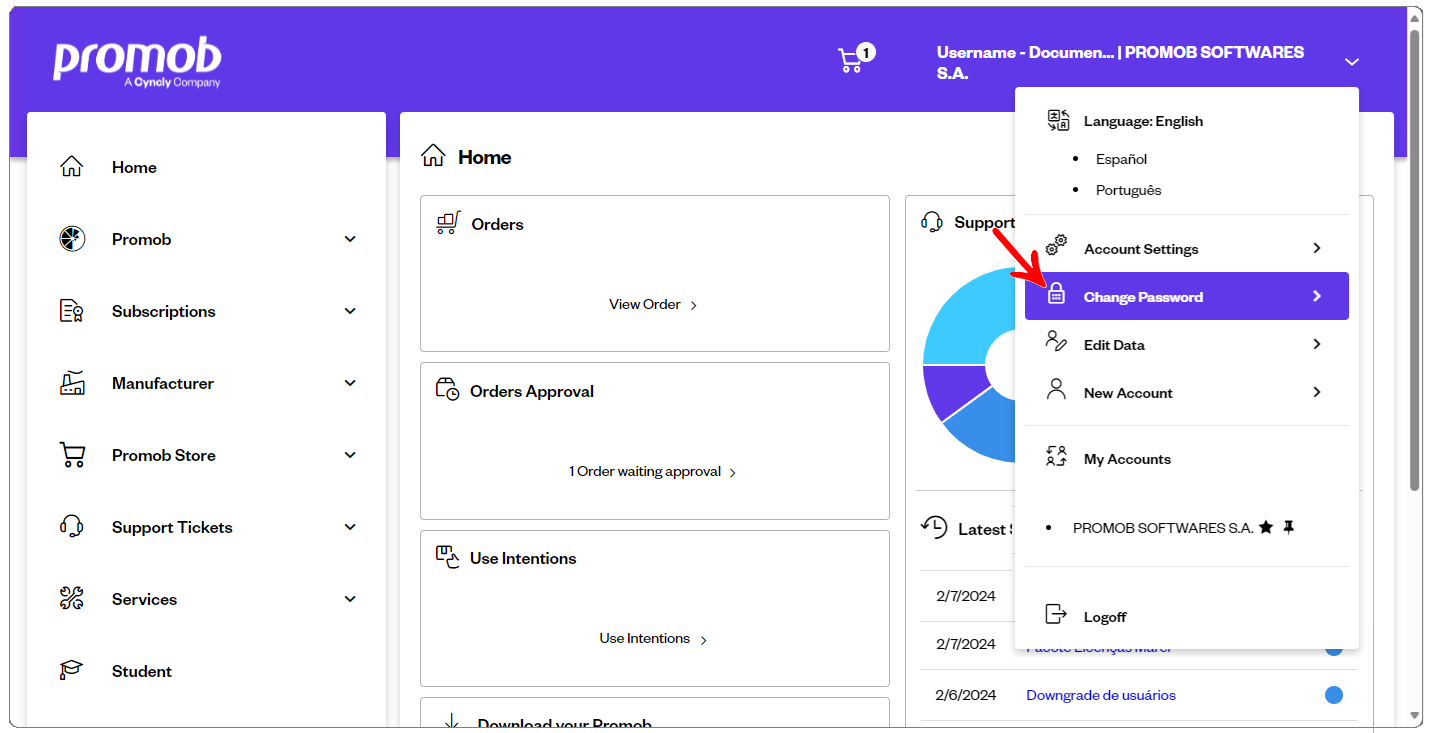Choose Edit Data from the menu
The width and height of the screenshot is (1431, 733).
(1187, 344)
